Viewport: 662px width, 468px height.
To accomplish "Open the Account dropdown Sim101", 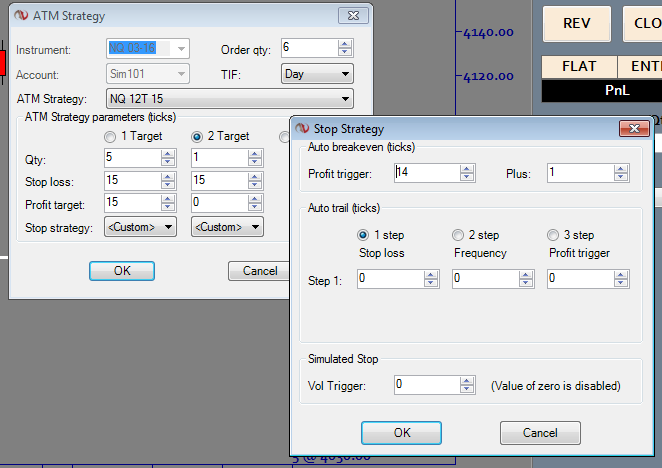I will [x=148, y=74].
